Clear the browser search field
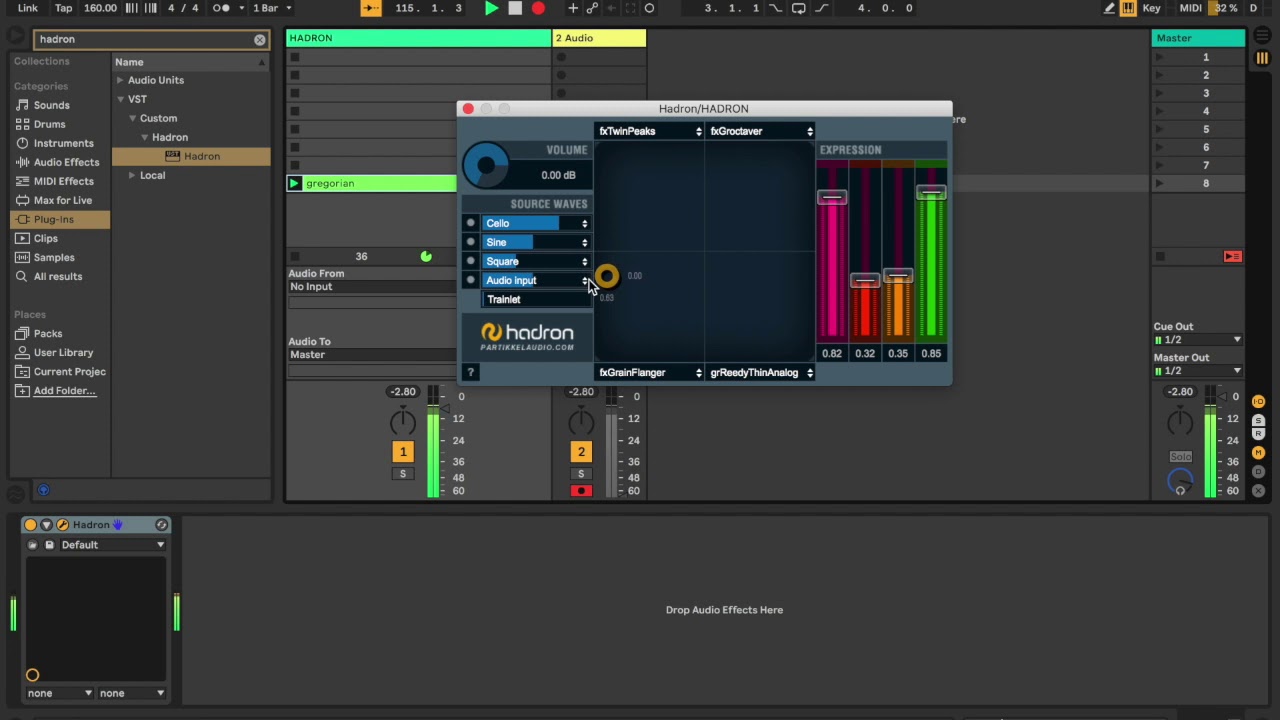This screenshot has height=720, width=1280. pyautogui.click(x=260, y=39)
